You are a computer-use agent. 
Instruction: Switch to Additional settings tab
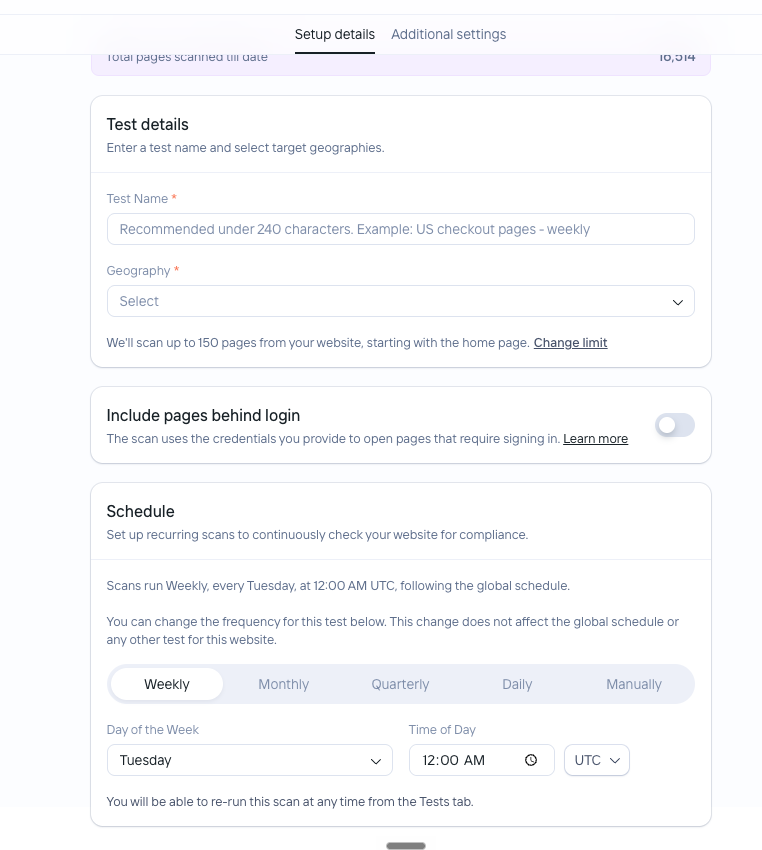(449, 34)
